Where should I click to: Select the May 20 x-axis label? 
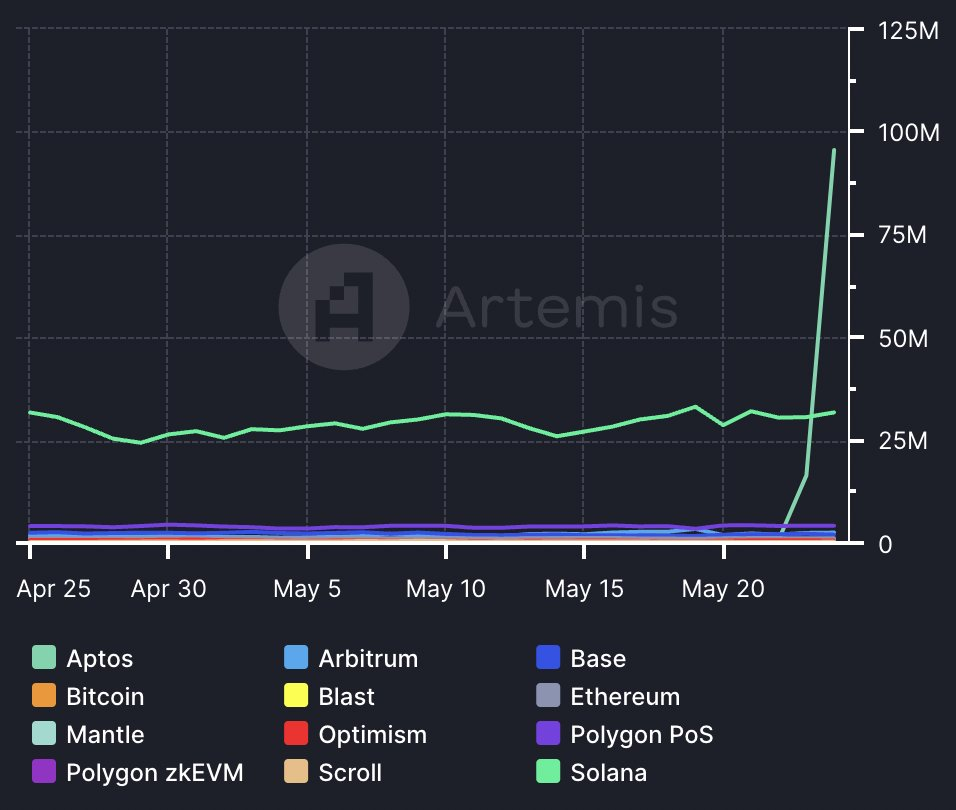pyautogui.click(x=723, y=589)
